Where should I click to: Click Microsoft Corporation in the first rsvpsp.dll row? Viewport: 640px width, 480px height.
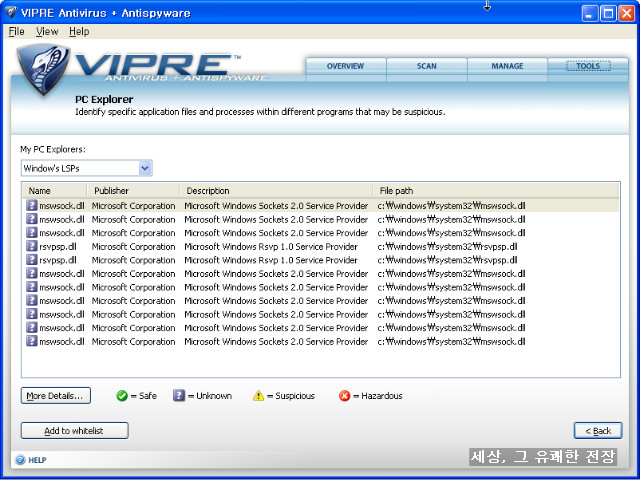coord(133,247)
